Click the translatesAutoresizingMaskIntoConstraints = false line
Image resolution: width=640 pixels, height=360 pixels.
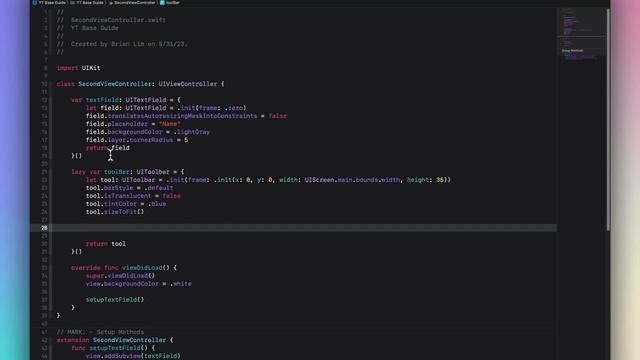[186, 116]
